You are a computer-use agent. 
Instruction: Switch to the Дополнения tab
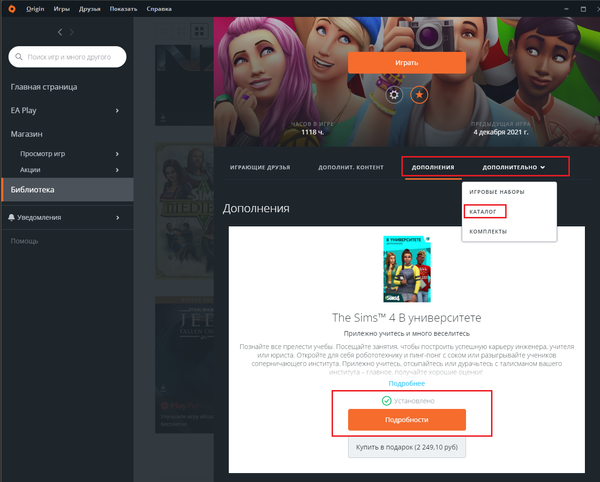433,167
